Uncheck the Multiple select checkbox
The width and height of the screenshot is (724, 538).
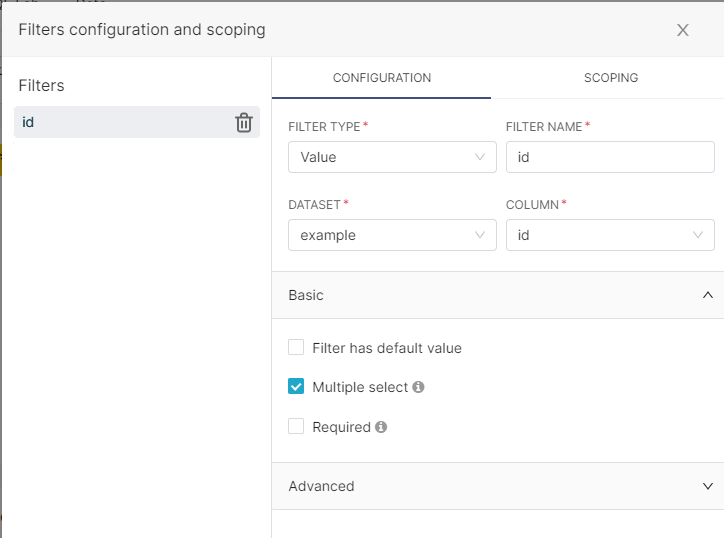tap(296, 387)
